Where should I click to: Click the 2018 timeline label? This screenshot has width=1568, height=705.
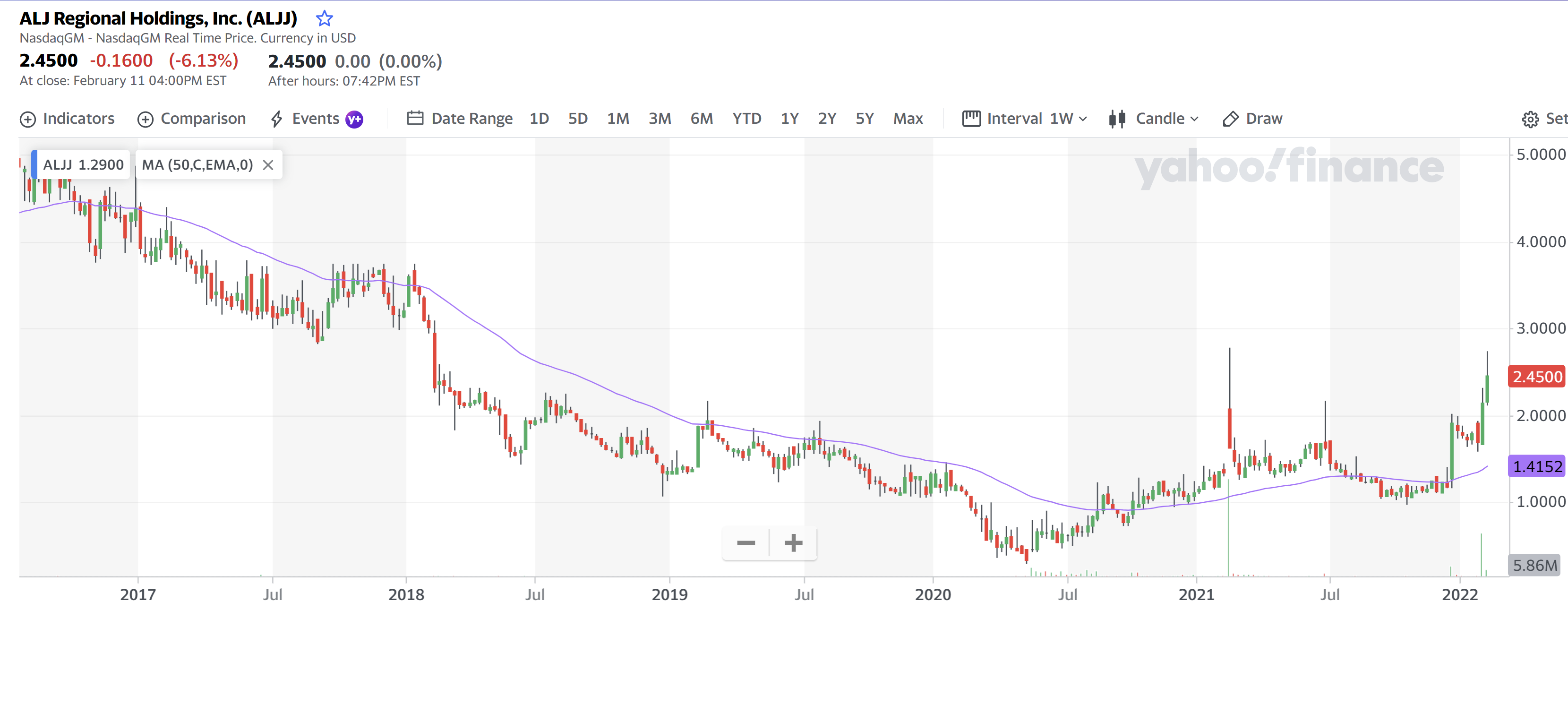pos(406,595)
